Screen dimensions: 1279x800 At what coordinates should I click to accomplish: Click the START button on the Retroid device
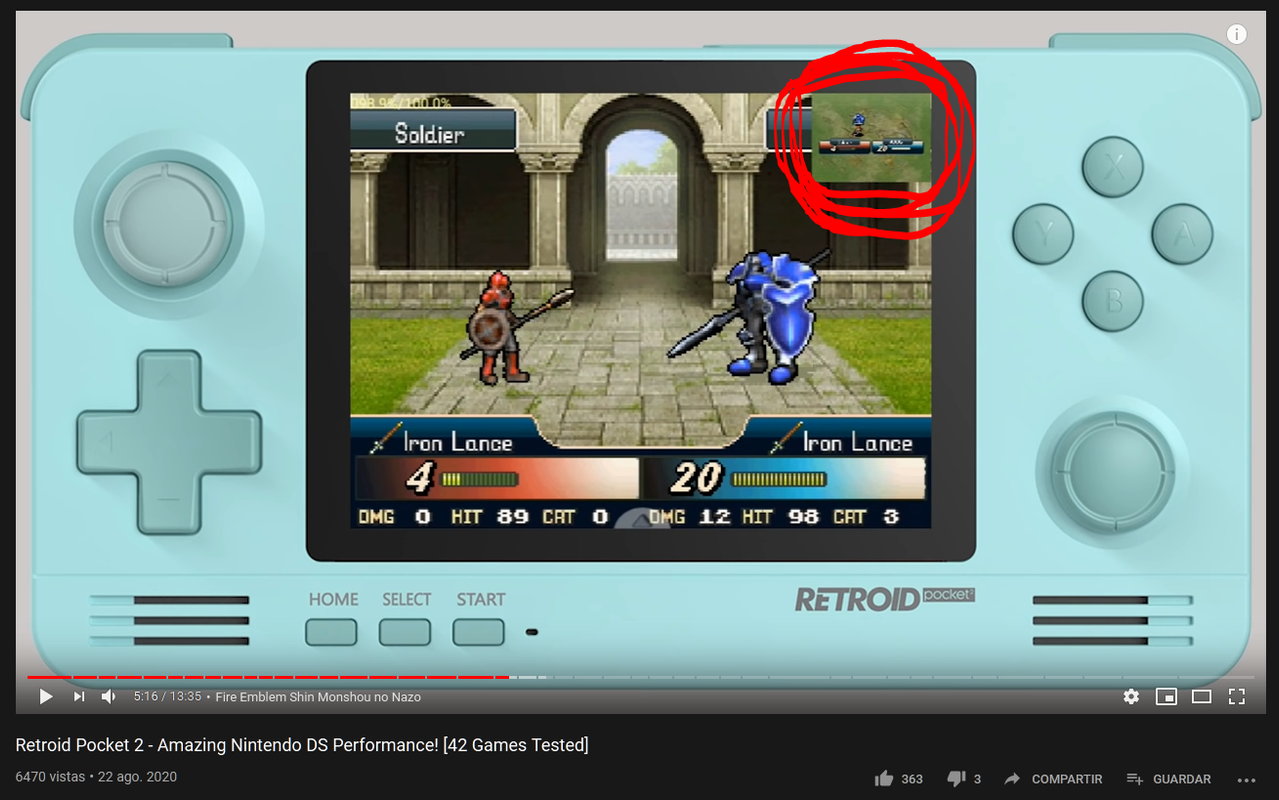pos(479,632)
